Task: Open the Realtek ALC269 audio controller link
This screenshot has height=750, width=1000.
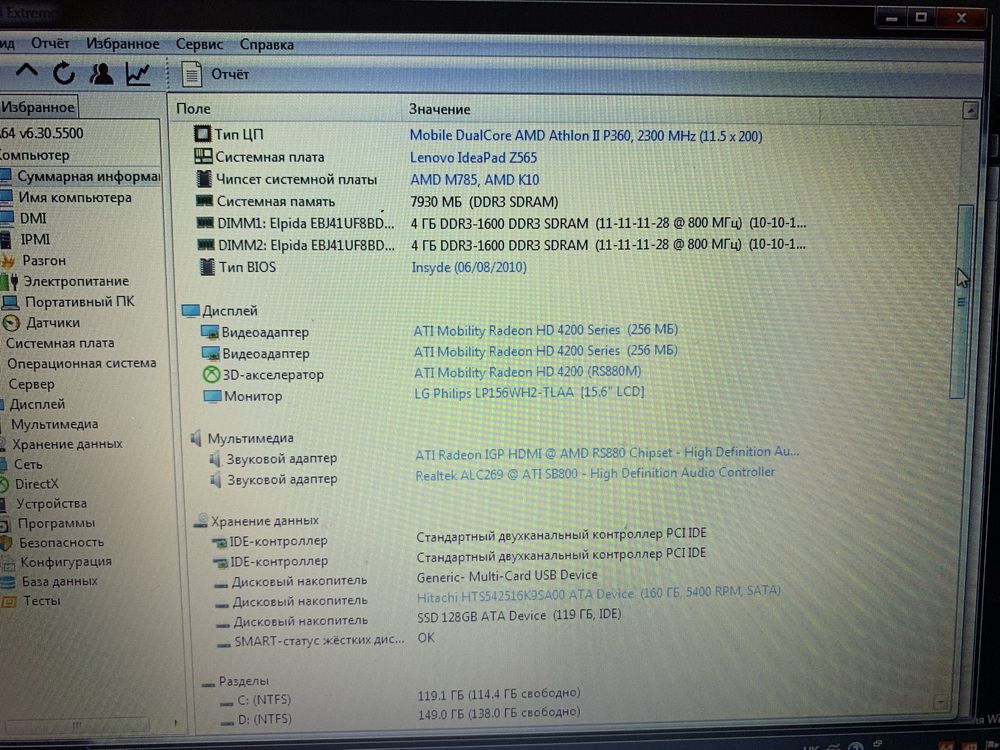Action: pos(595,474)
